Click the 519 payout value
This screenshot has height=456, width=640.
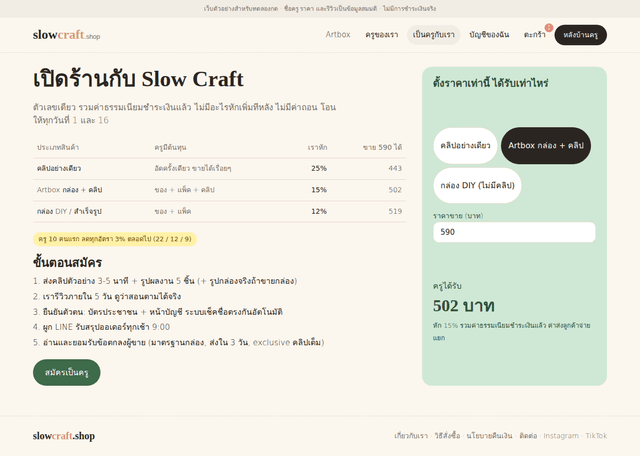(x=395, y=211)
